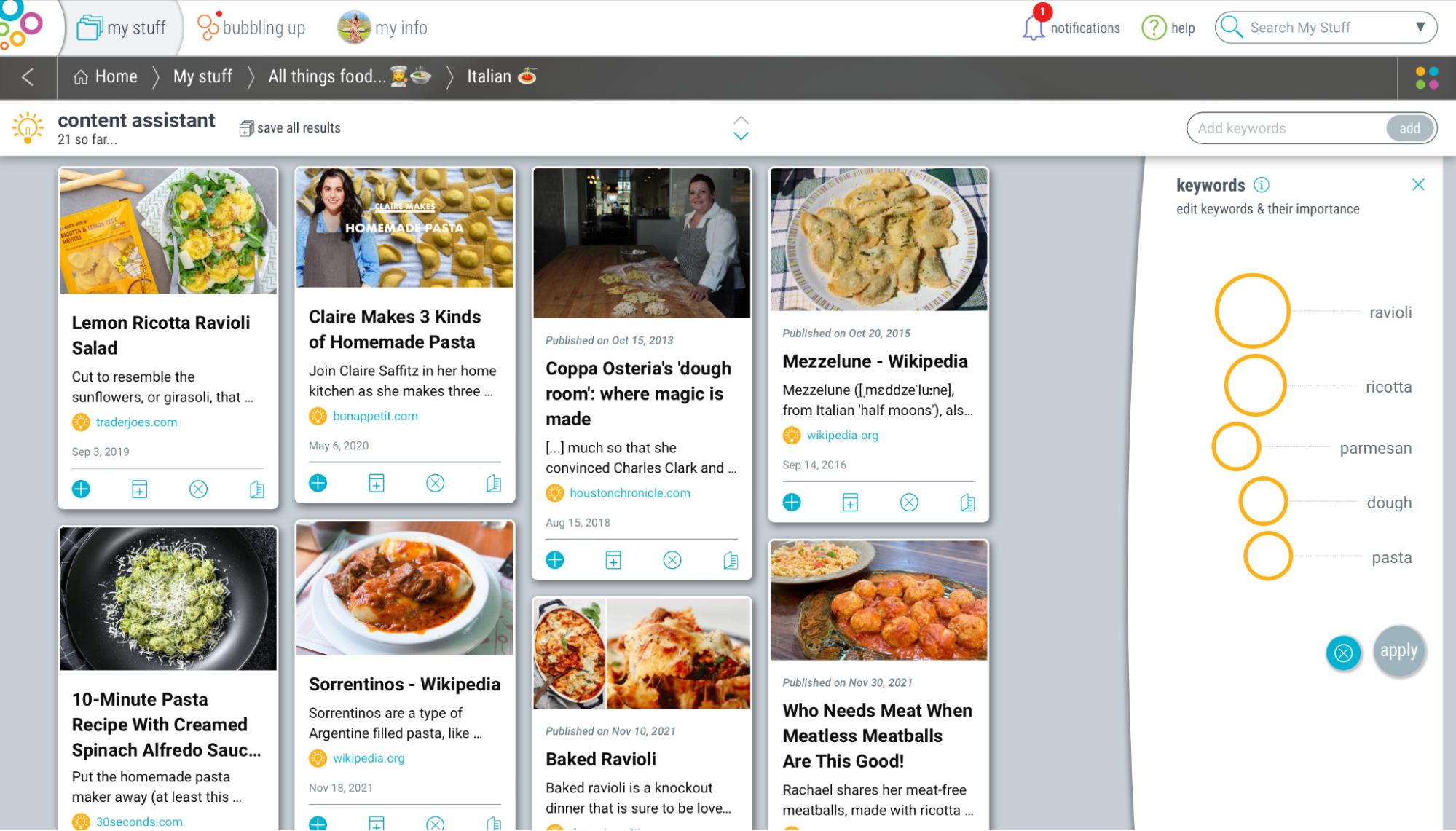
Task: Go to All things food breadcrumb
Action: (x=350, y=76)
